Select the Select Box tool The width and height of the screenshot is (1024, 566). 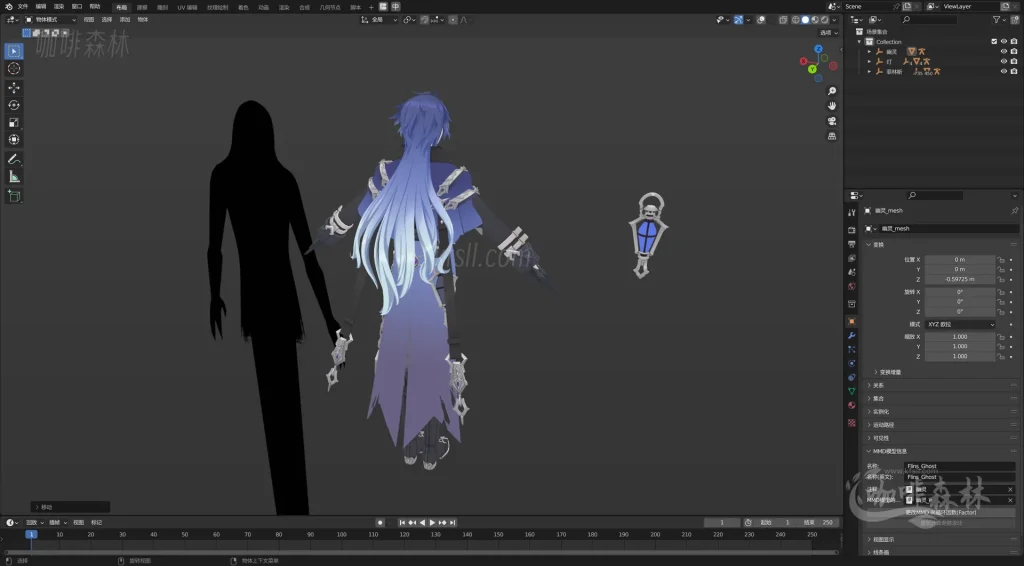[14, 51]
